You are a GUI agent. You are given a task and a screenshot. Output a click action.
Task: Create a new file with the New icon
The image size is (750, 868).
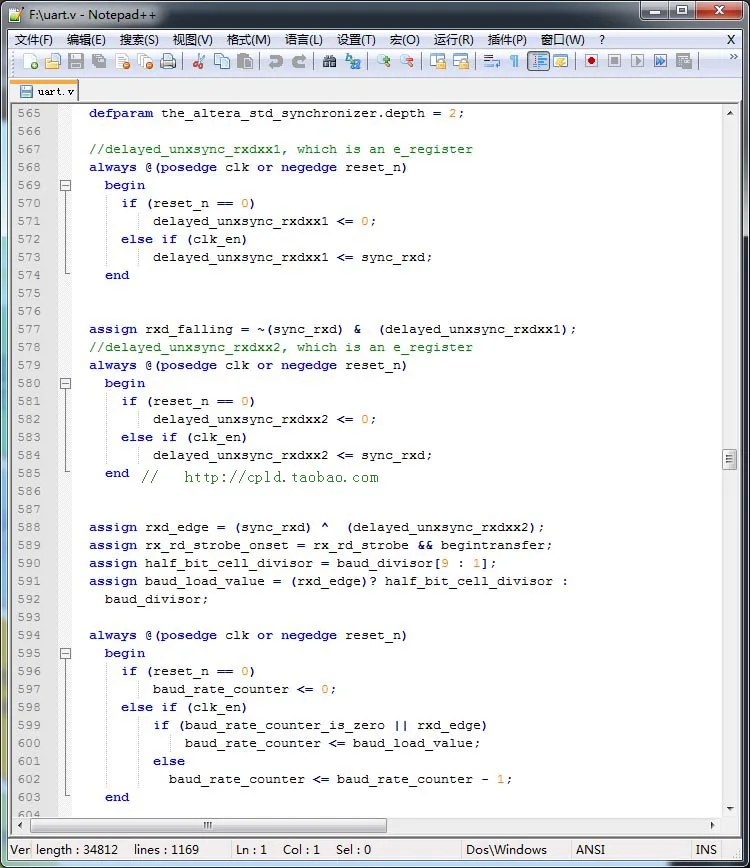coord(30,61)
